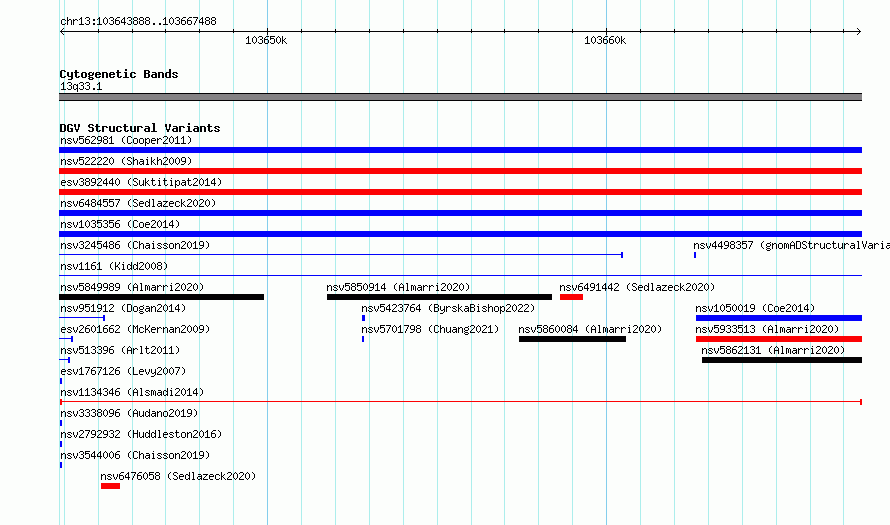Select the gray 13q33.1 cytogenetic band
The height and width of the screenshot is (525, 890).
[460, 97]
